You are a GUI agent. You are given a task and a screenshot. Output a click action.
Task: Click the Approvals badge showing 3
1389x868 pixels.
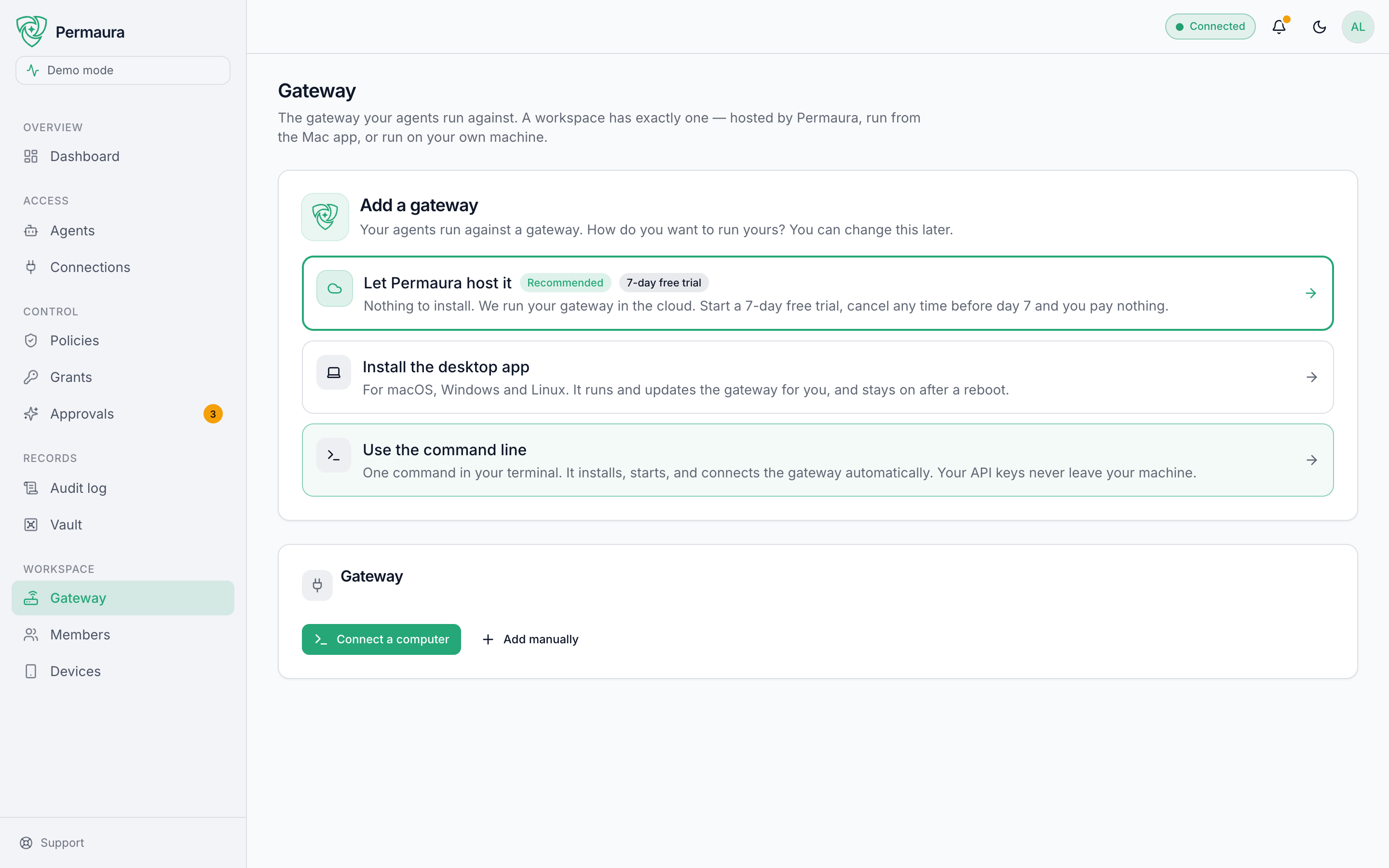213,414
